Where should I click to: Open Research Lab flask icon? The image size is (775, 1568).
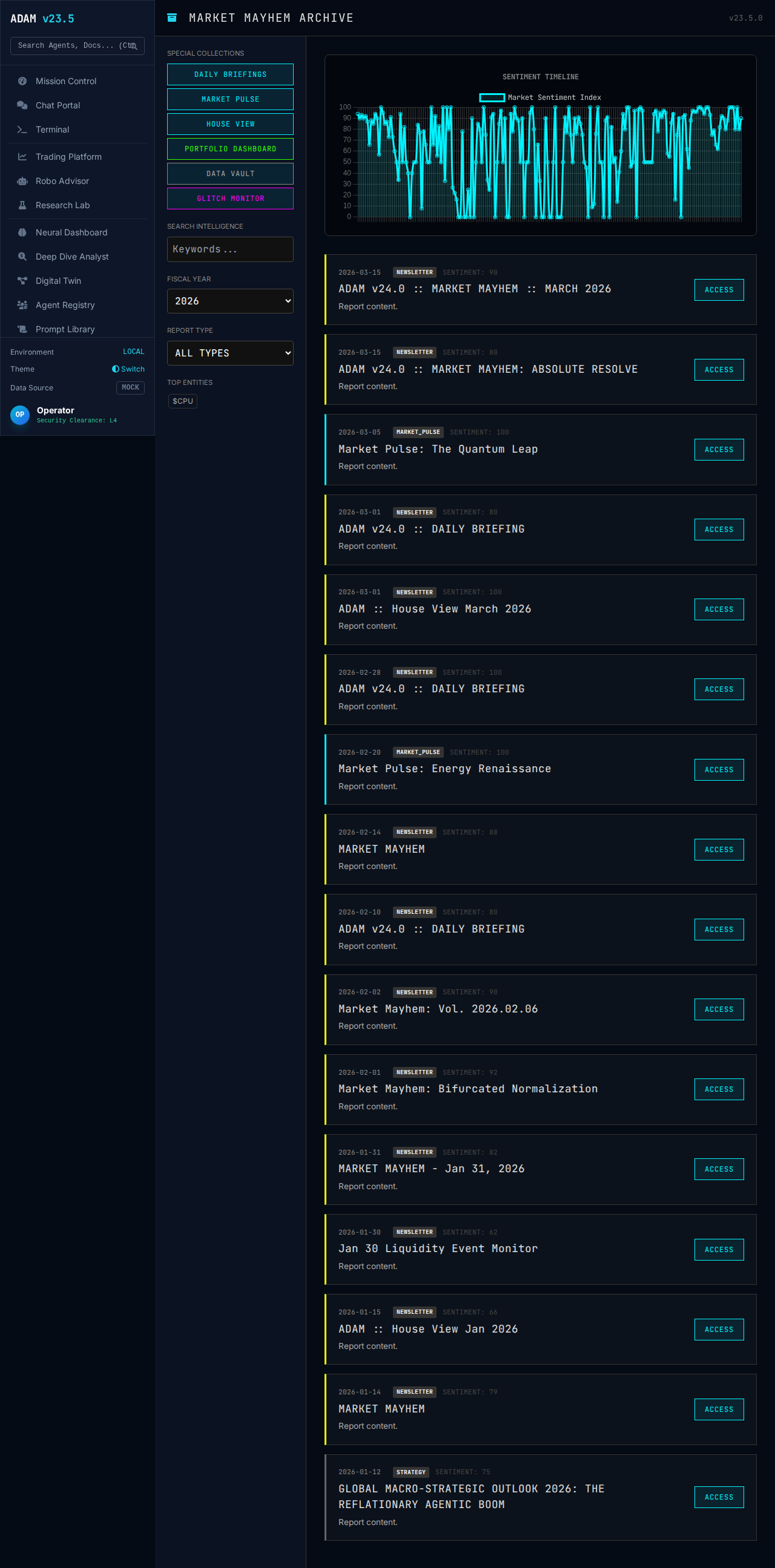pos(22,206)
